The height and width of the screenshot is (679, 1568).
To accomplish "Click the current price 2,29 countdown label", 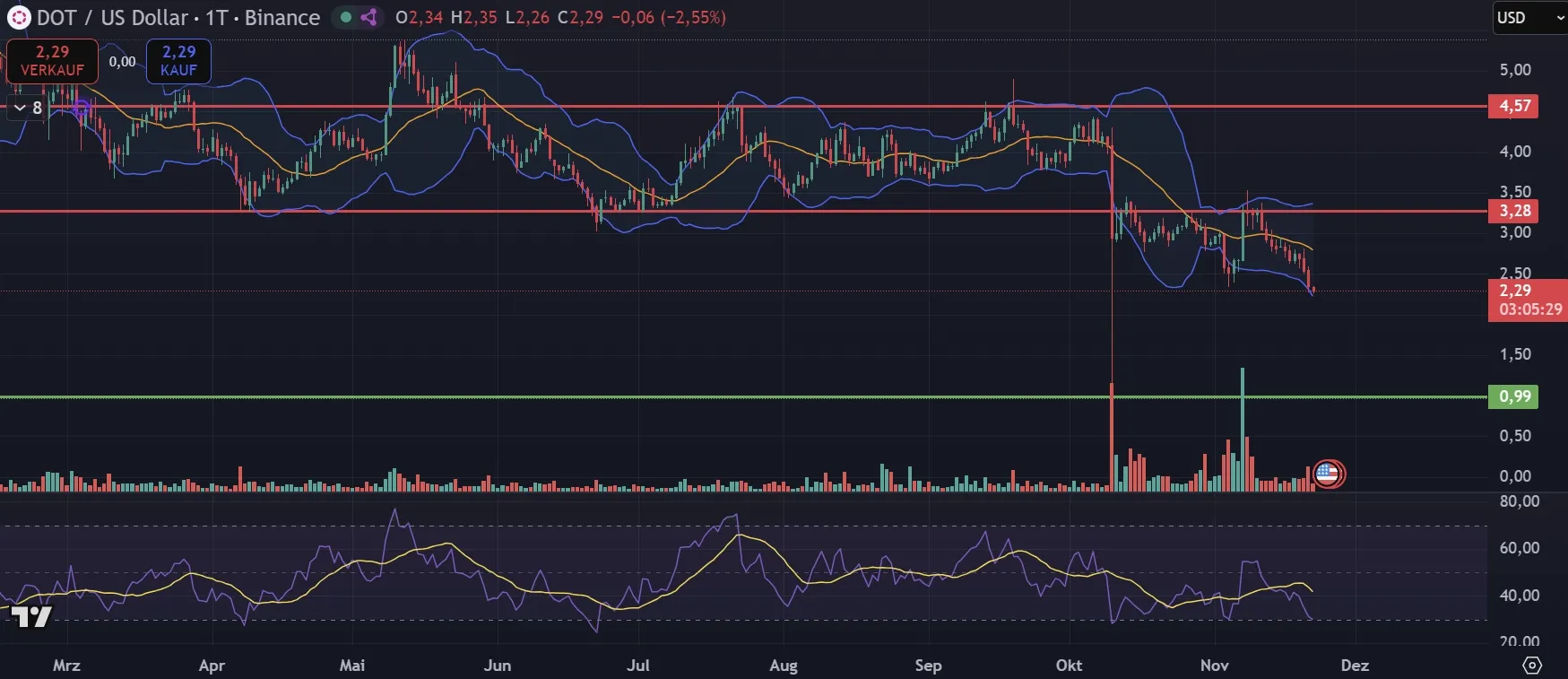I will (1528, 300).
